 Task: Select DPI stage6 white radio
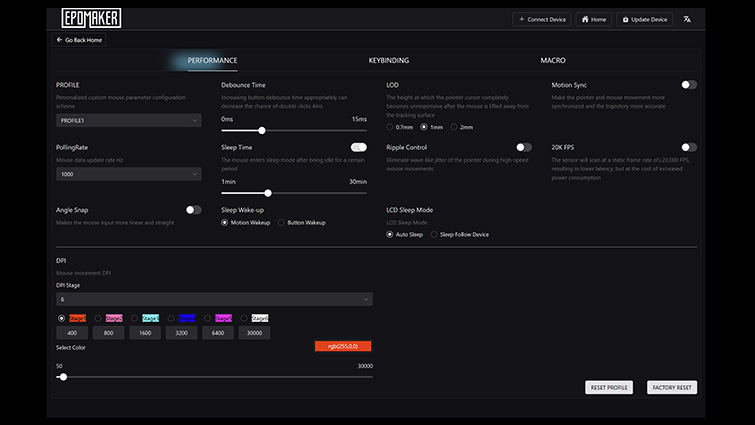point(244,318)
